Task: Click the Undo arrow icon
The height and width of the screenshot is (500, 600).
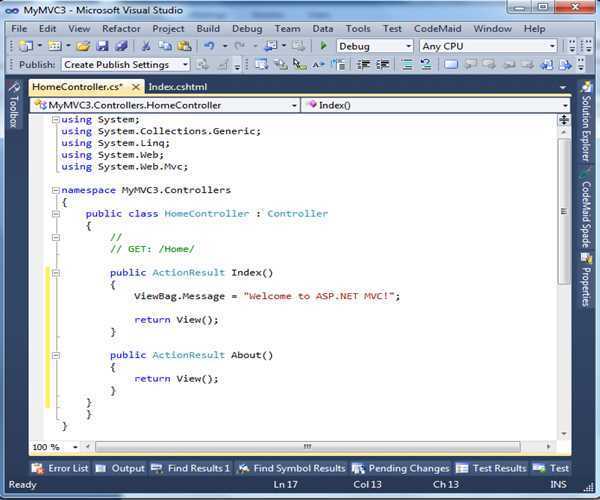Action: coord(208,46)
